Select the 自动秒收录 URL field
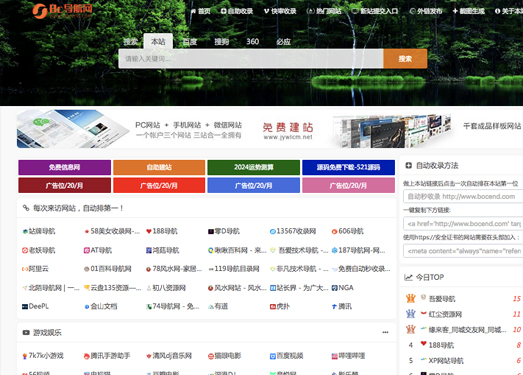 click(463, 197)
